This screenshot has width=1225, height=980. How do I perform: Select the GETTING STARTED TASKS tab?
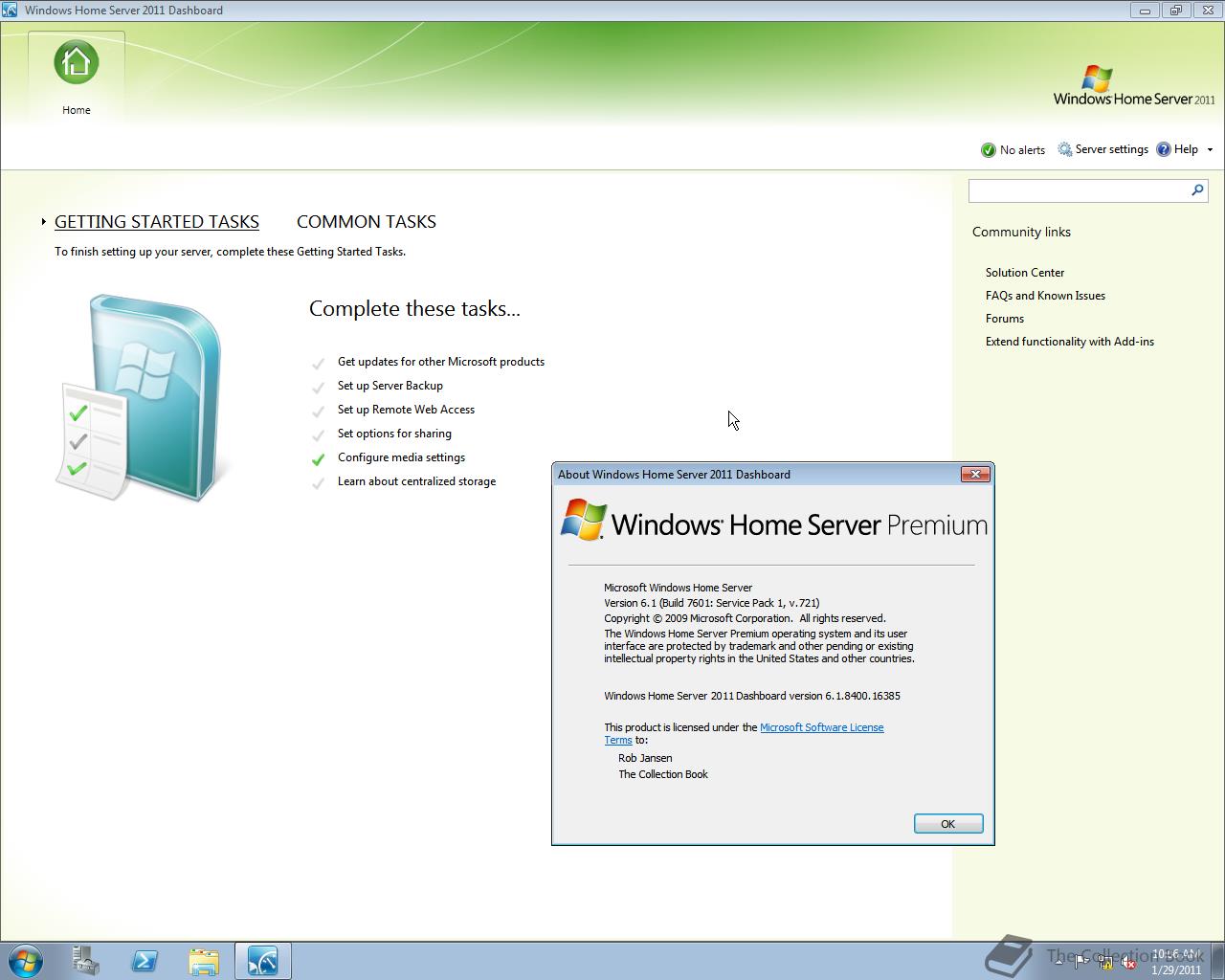[x=156, y=221]
